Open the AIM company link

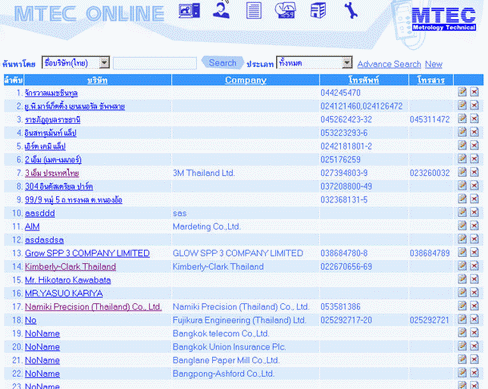click(x=32, y=227)
